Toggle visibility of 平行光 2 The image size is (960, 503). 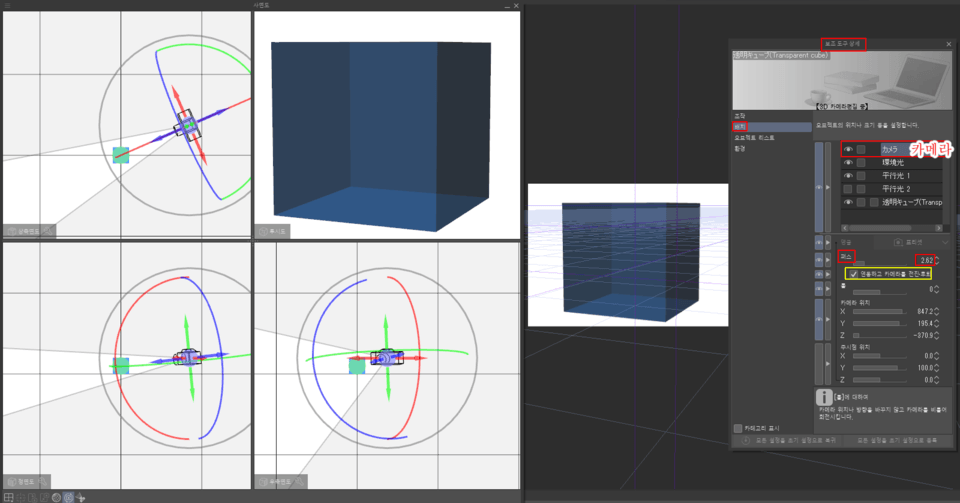(x=848, y=188)
